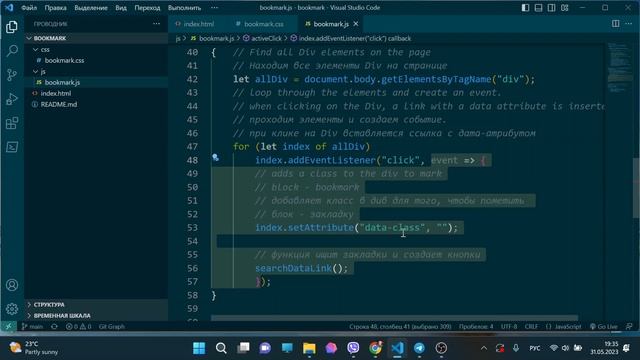The image size is (640, 360).
Task: Close the bookmark.js editor tab
Action: [x=356, y=24]
